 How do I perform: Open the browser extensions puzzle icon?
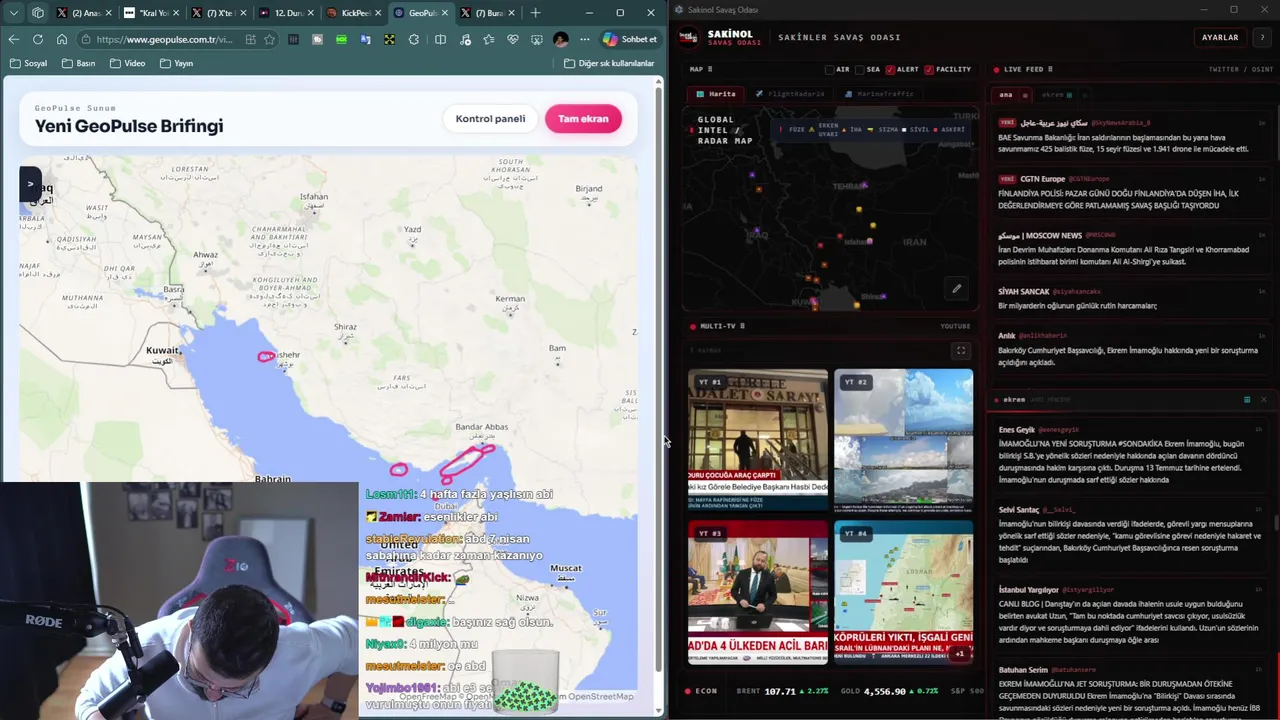[x=414, y=39]
